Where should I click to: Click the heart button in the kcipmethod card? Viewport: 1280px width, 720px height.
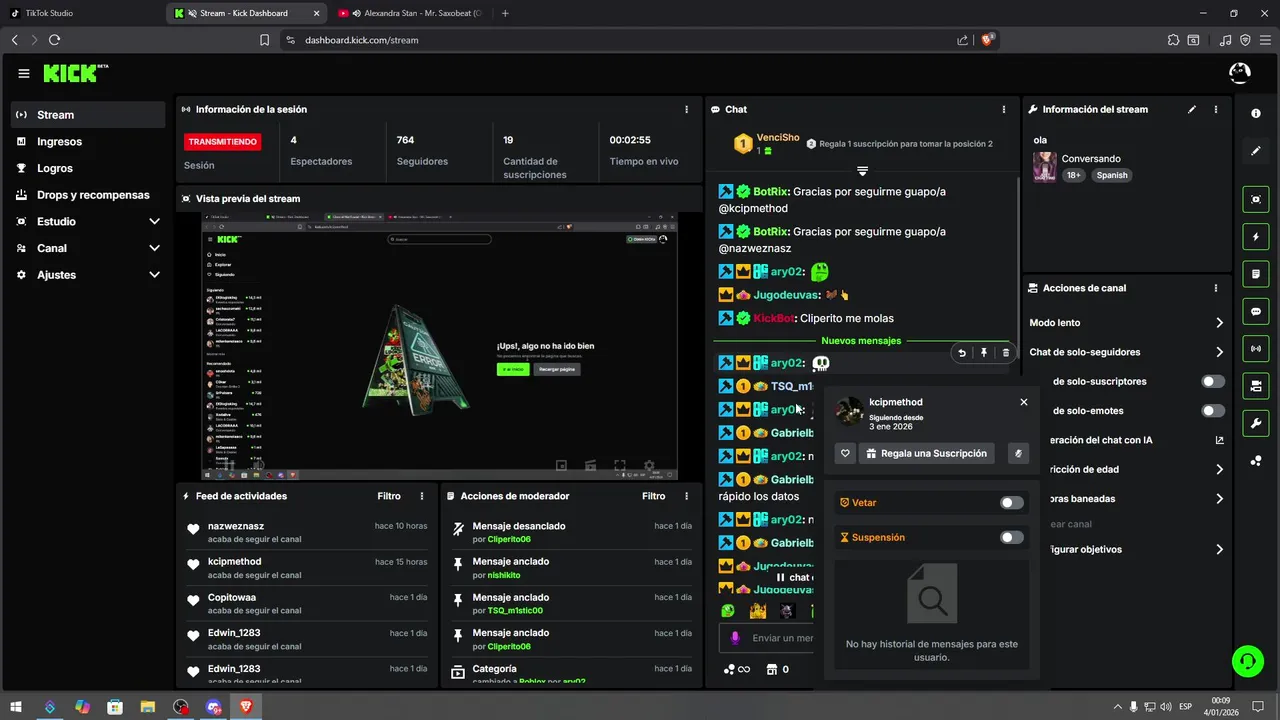[x=845, y=453]
